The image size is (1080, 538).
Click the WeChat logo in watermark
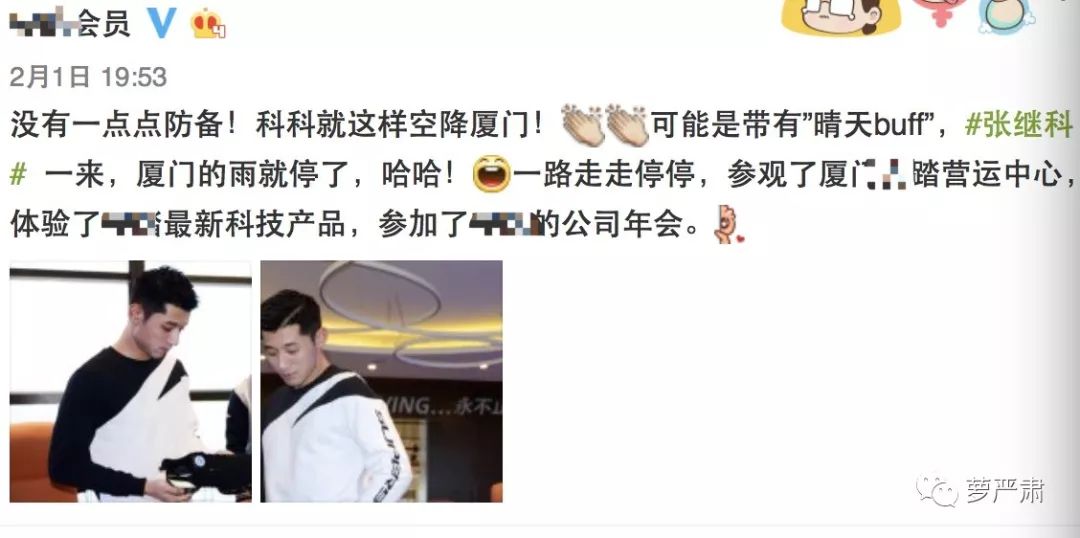[937, 490]
